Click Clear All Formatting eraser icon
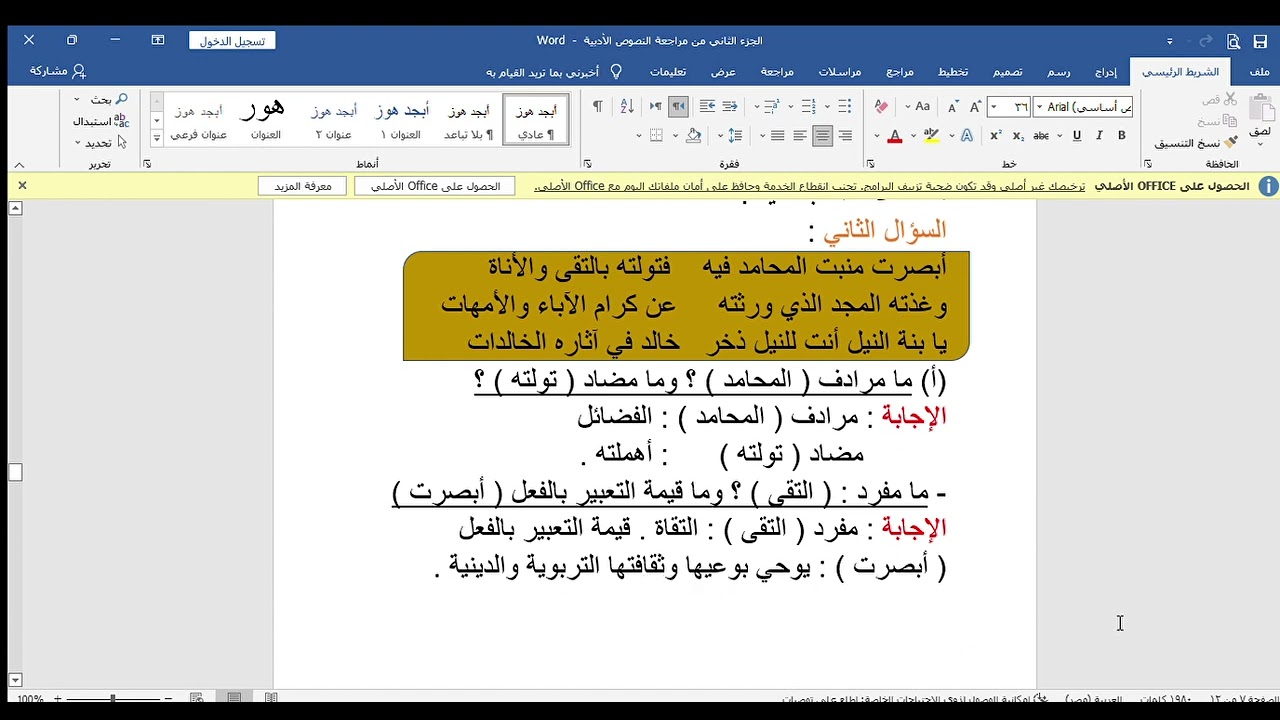 pos(881,106)
